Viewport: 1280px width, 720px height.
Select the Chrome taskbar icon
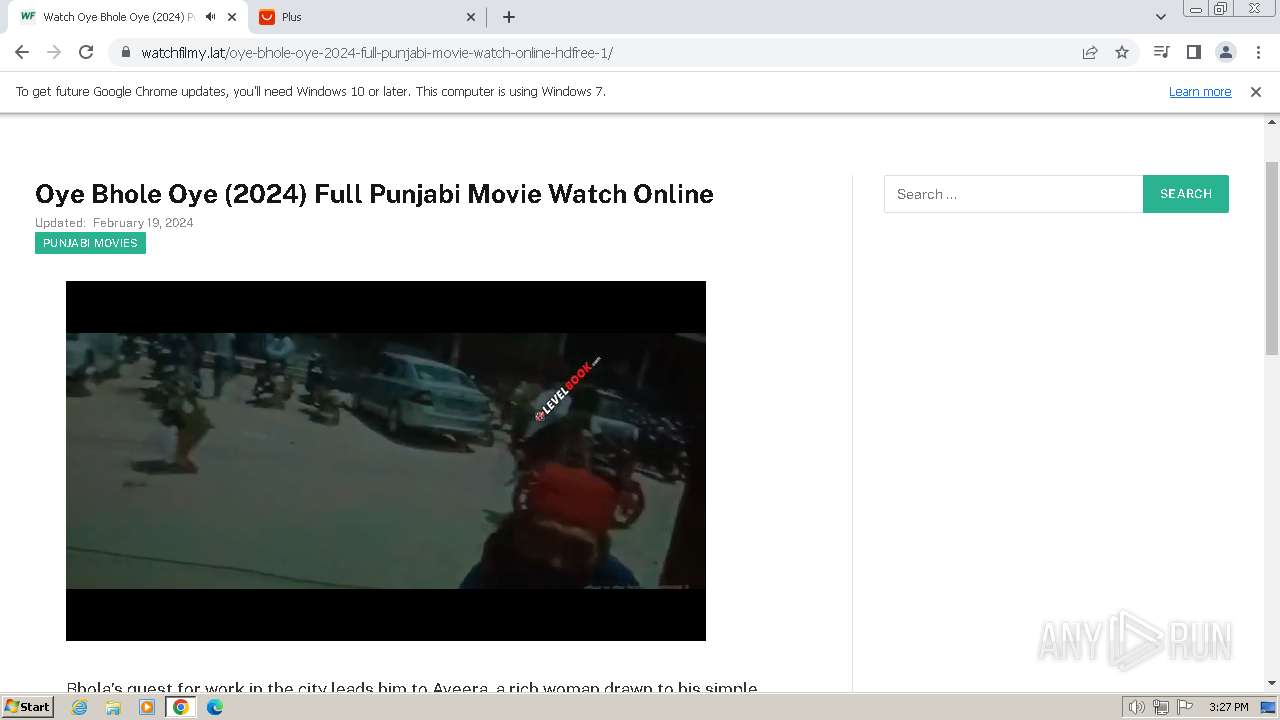[x=181, y=707]
